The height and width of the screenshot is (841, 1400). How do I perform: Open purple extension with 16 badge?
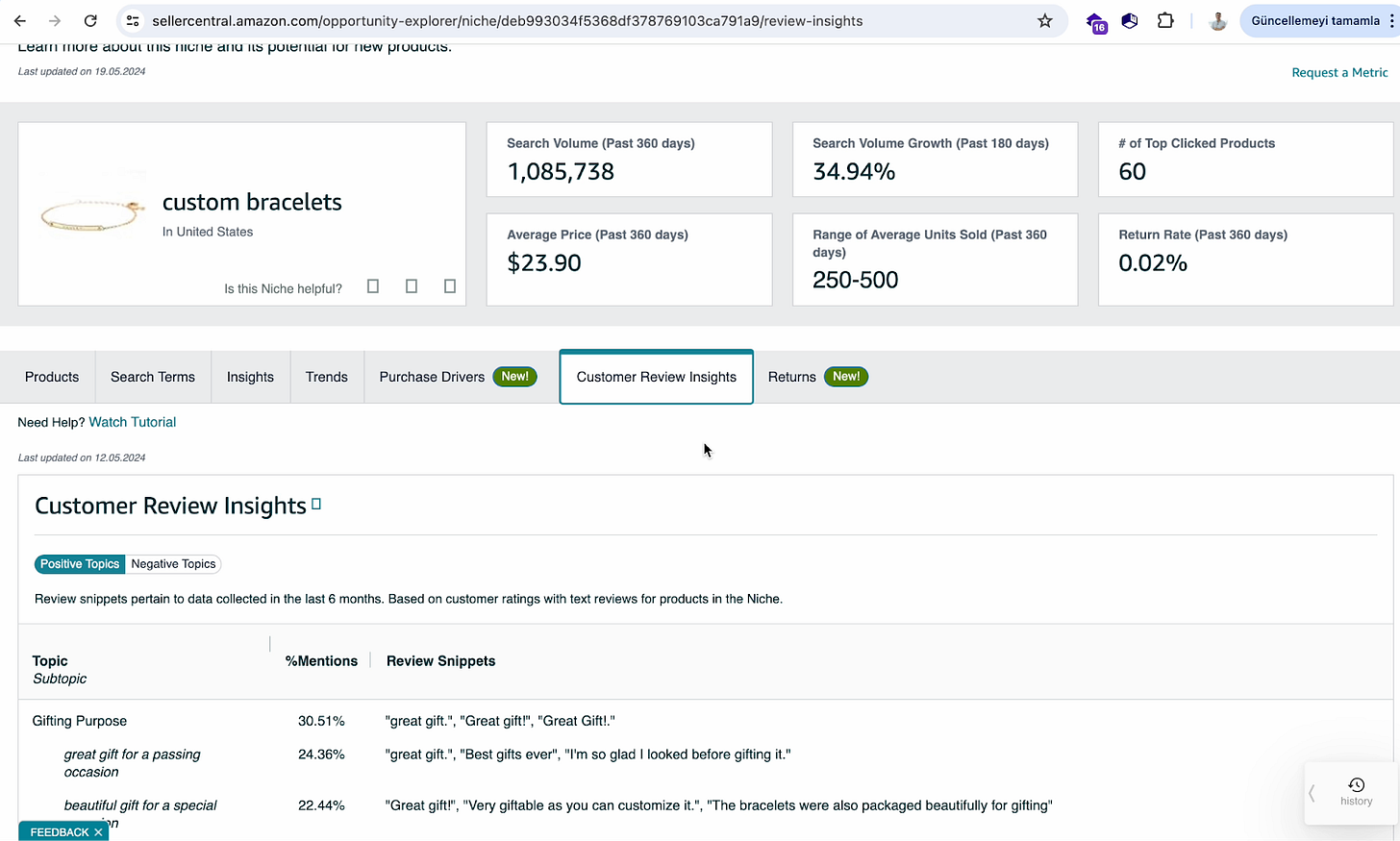click(x=1096, y=21)
